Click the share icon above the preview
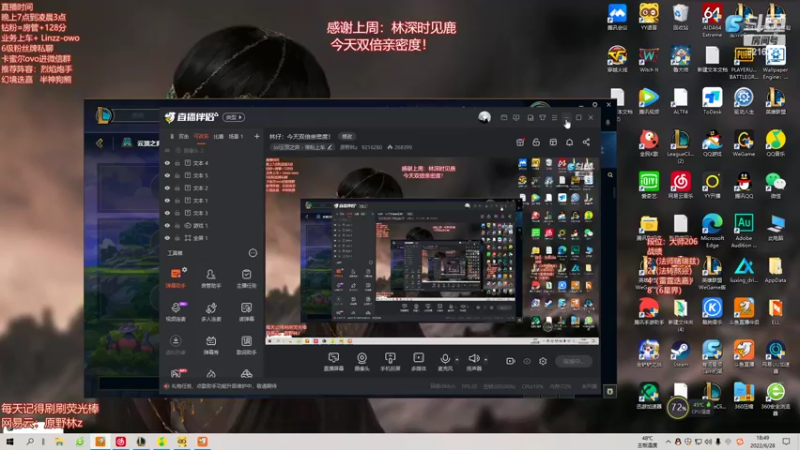The width and height of the screenshot is (800, 450). coord(586,142)
